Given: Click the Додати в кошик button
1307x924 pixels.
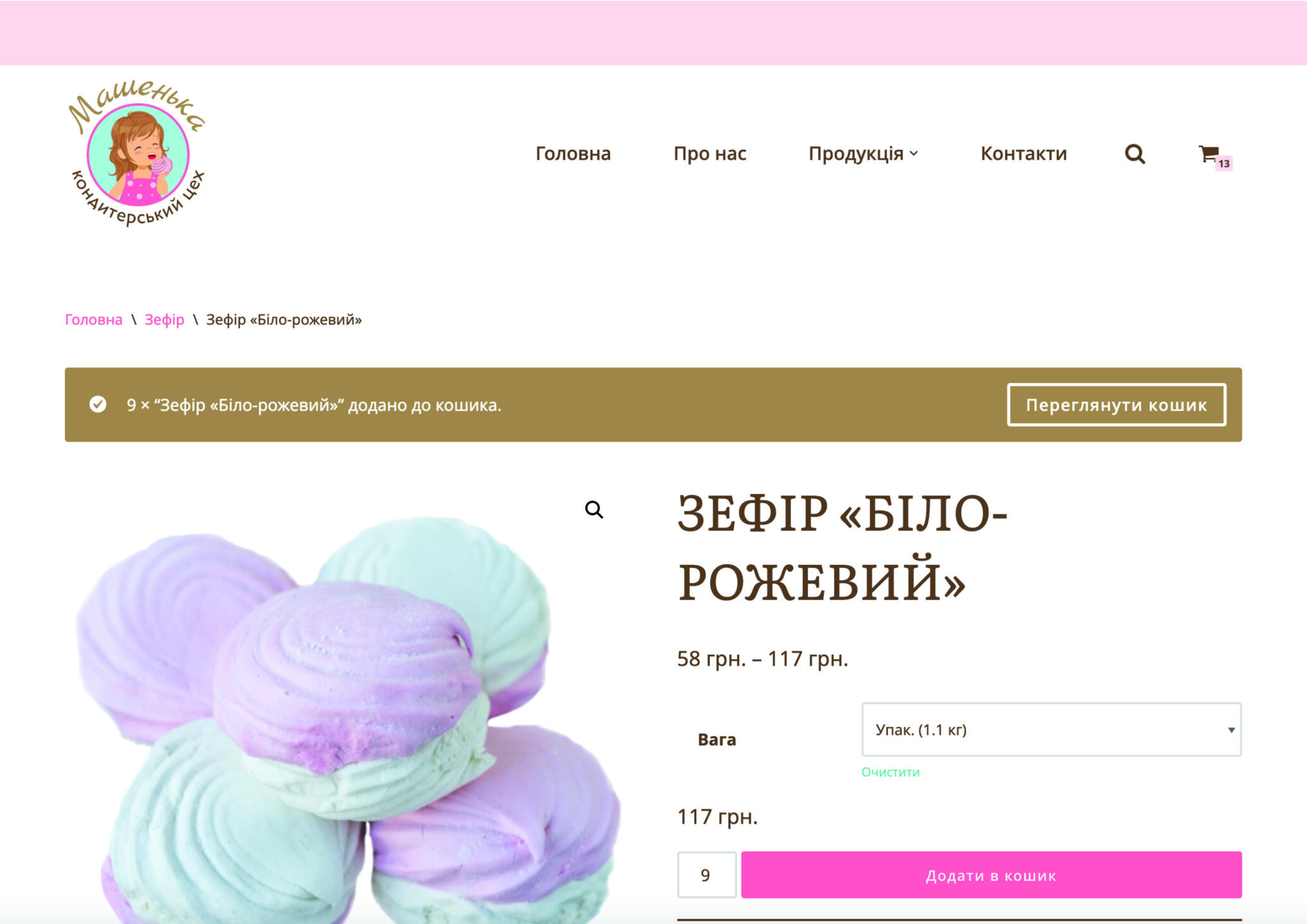Looking at the screenshot, I should 991,875.
